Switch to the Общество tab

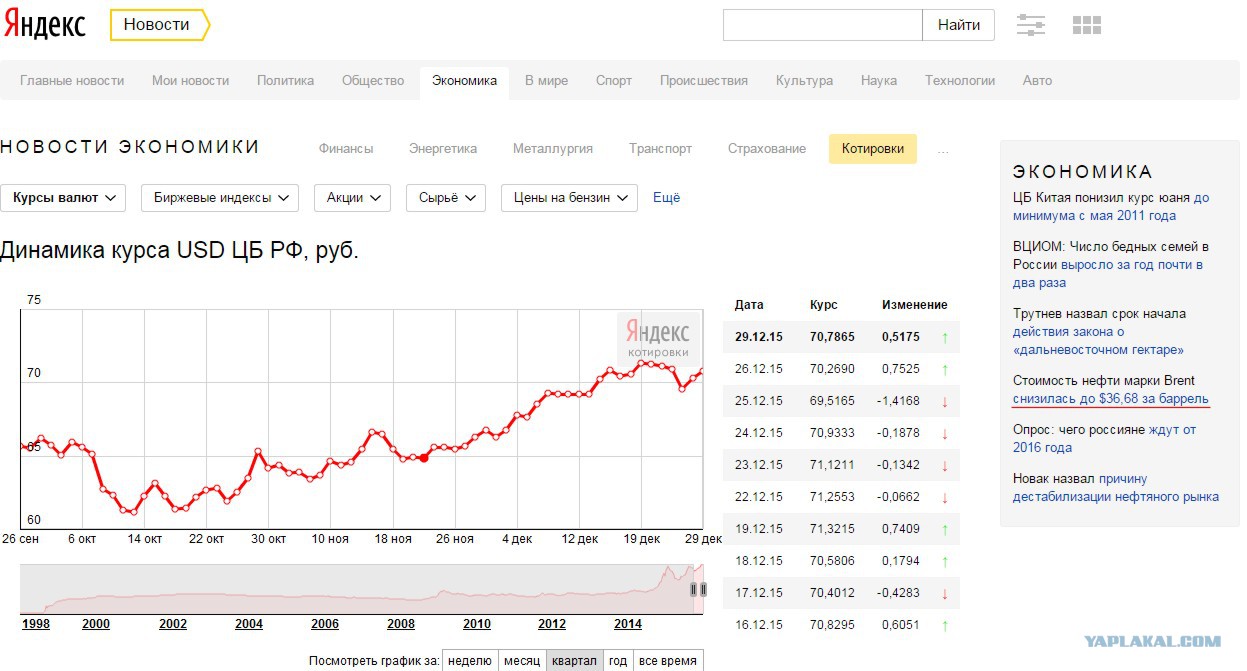[373, 81]
